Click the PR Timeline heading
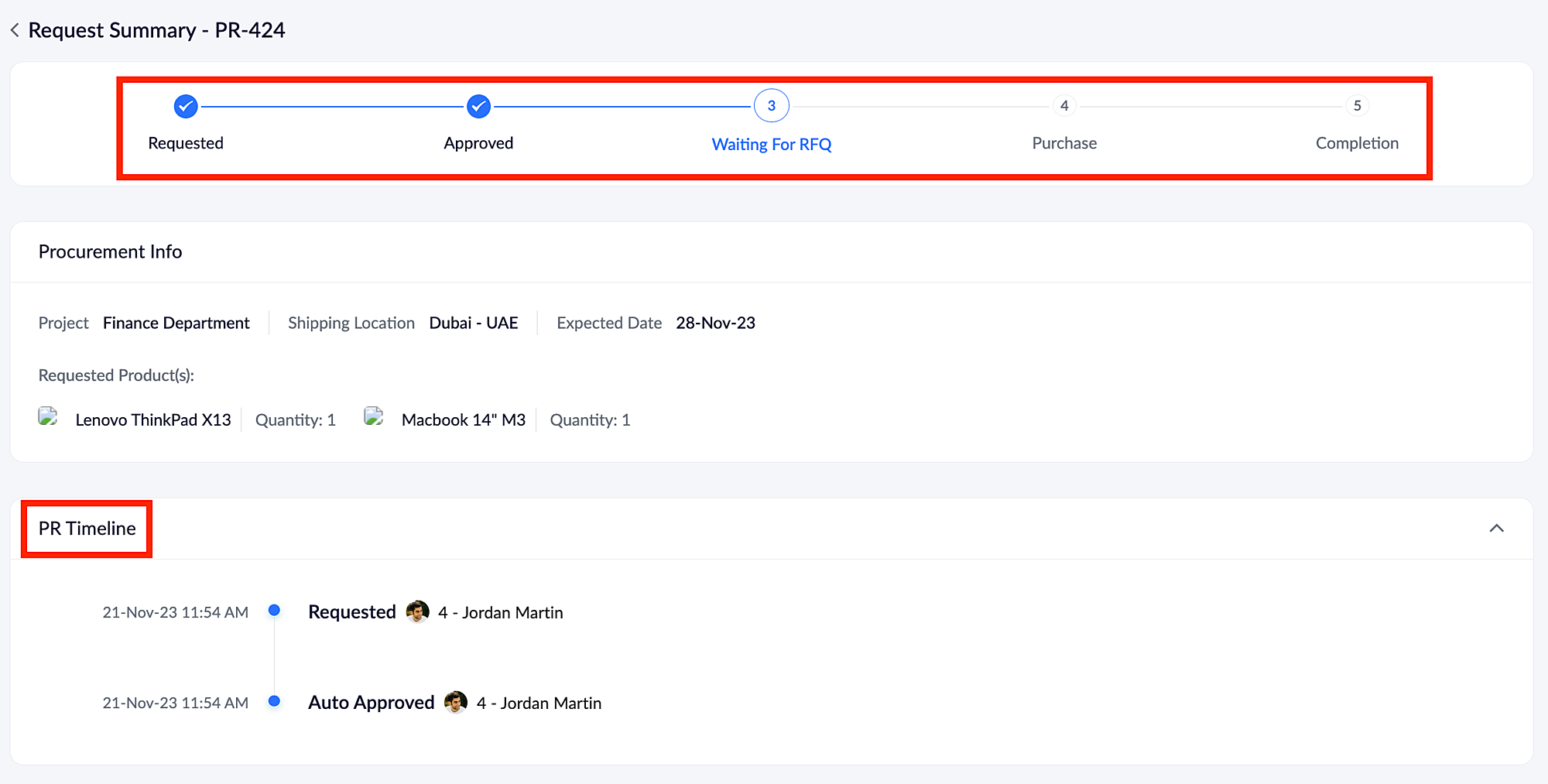The image size is (1548, 784). click(87, 529)
